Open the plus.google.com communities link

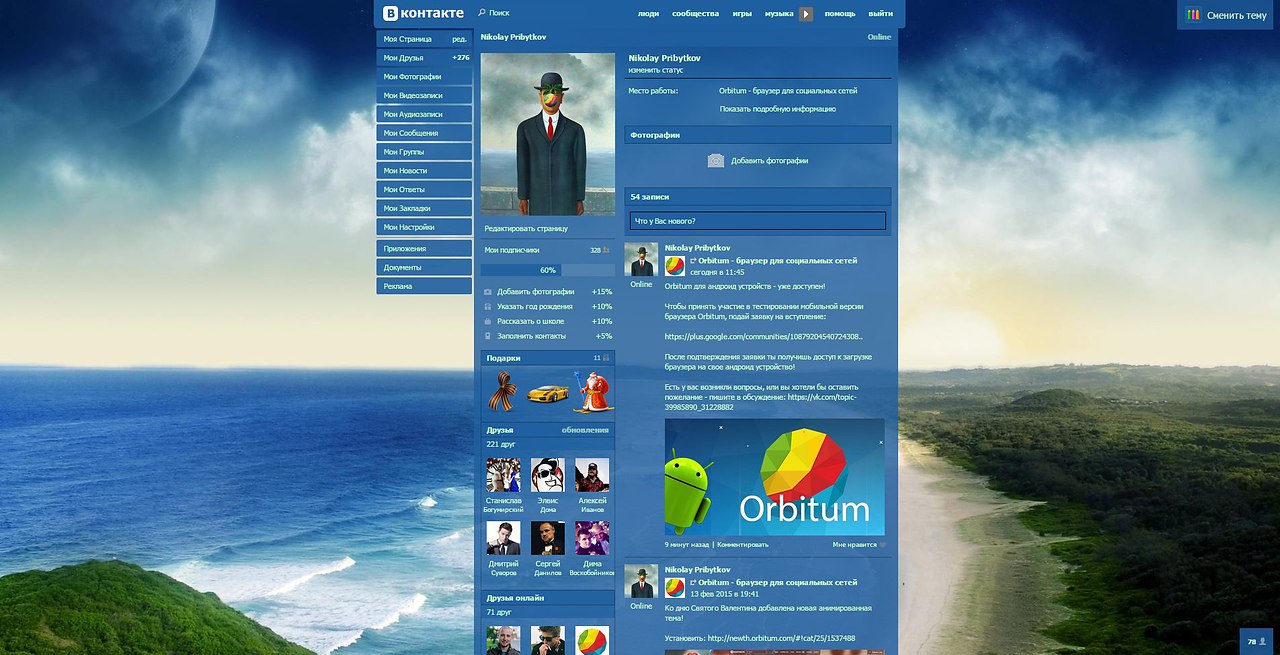pos(763,337)
